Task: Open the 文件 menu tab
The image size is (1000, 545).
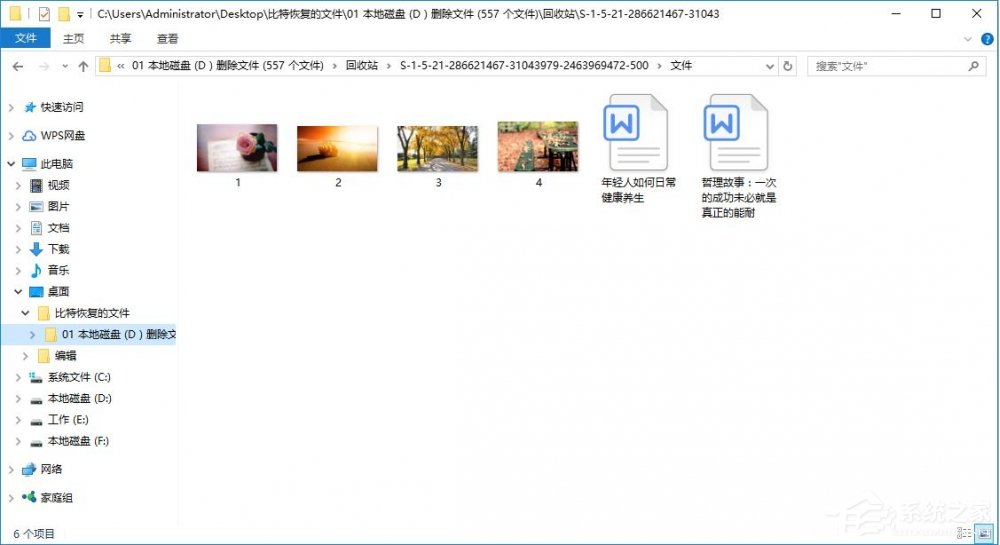Action: tap(25, 39)
